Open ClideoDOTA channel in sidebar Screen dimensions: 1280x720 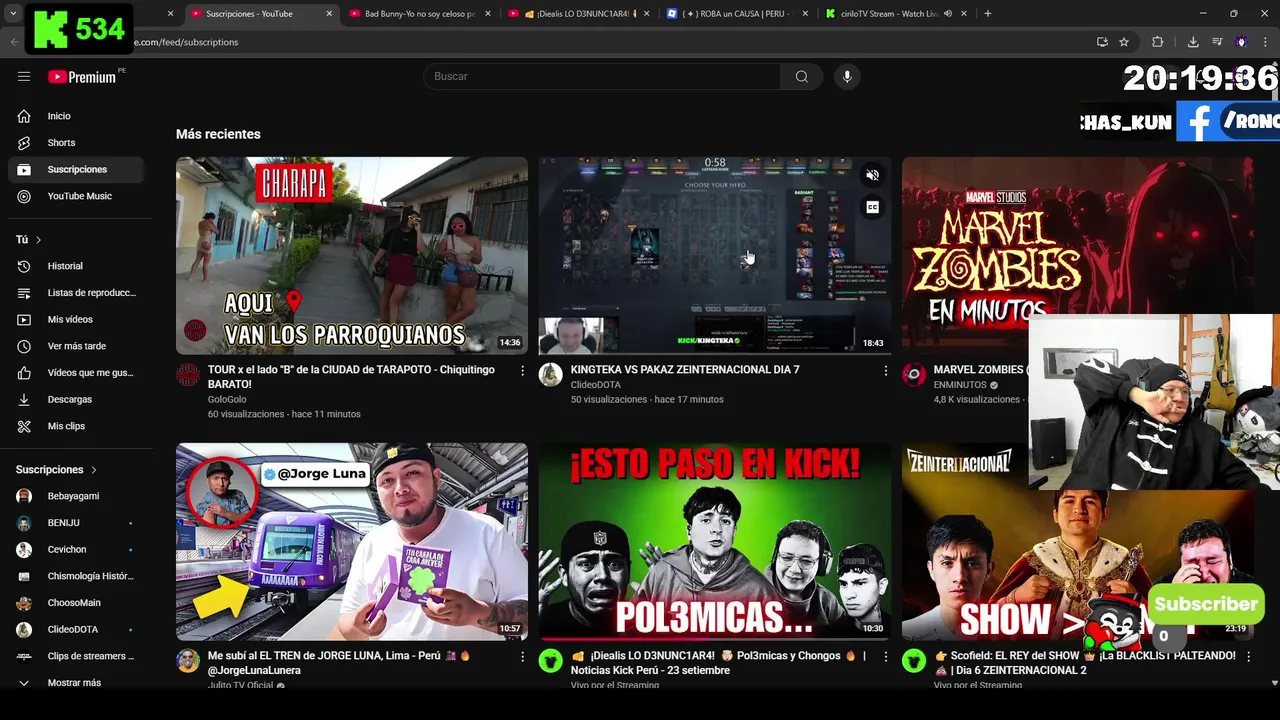point(76,629)
